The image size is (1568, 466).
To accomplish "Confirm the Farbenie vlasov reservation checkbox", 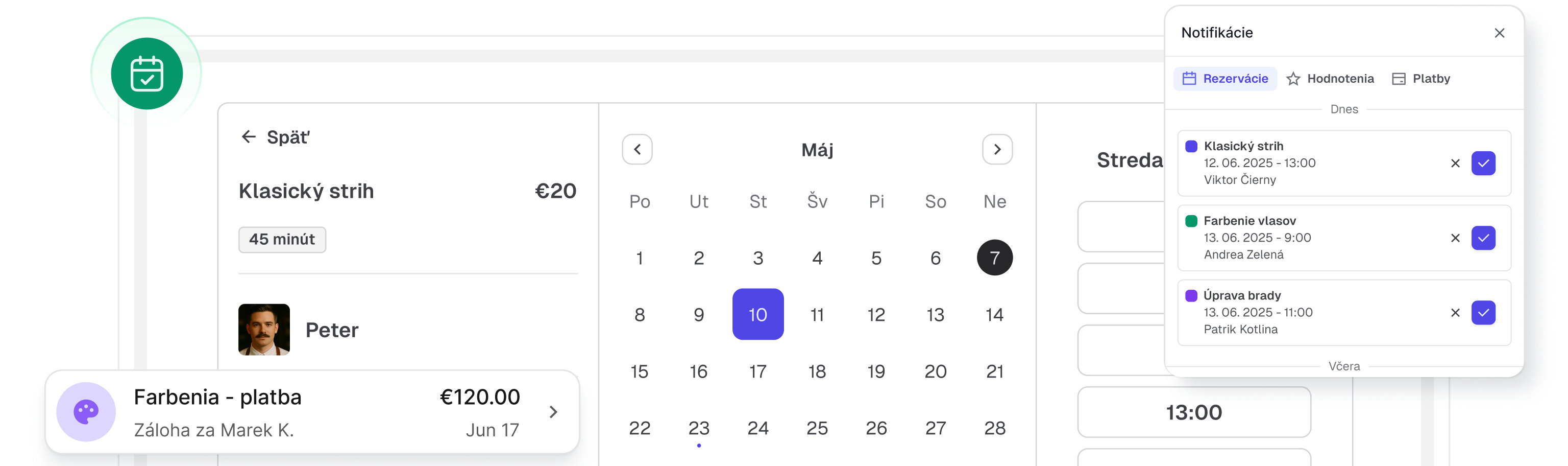I will (x=1483, y=238).
